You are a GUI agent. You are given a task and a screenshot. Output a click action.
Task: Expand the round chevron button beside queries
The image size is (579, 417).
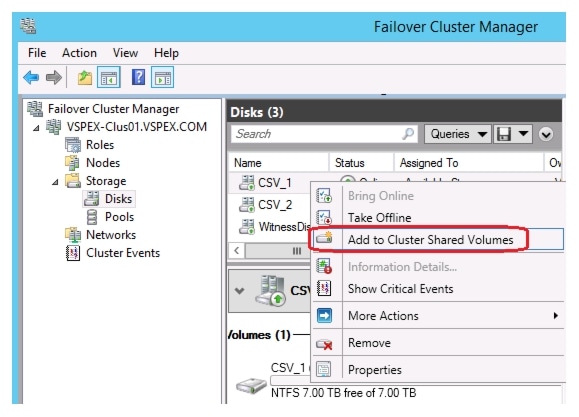click(x=546, y=134)
